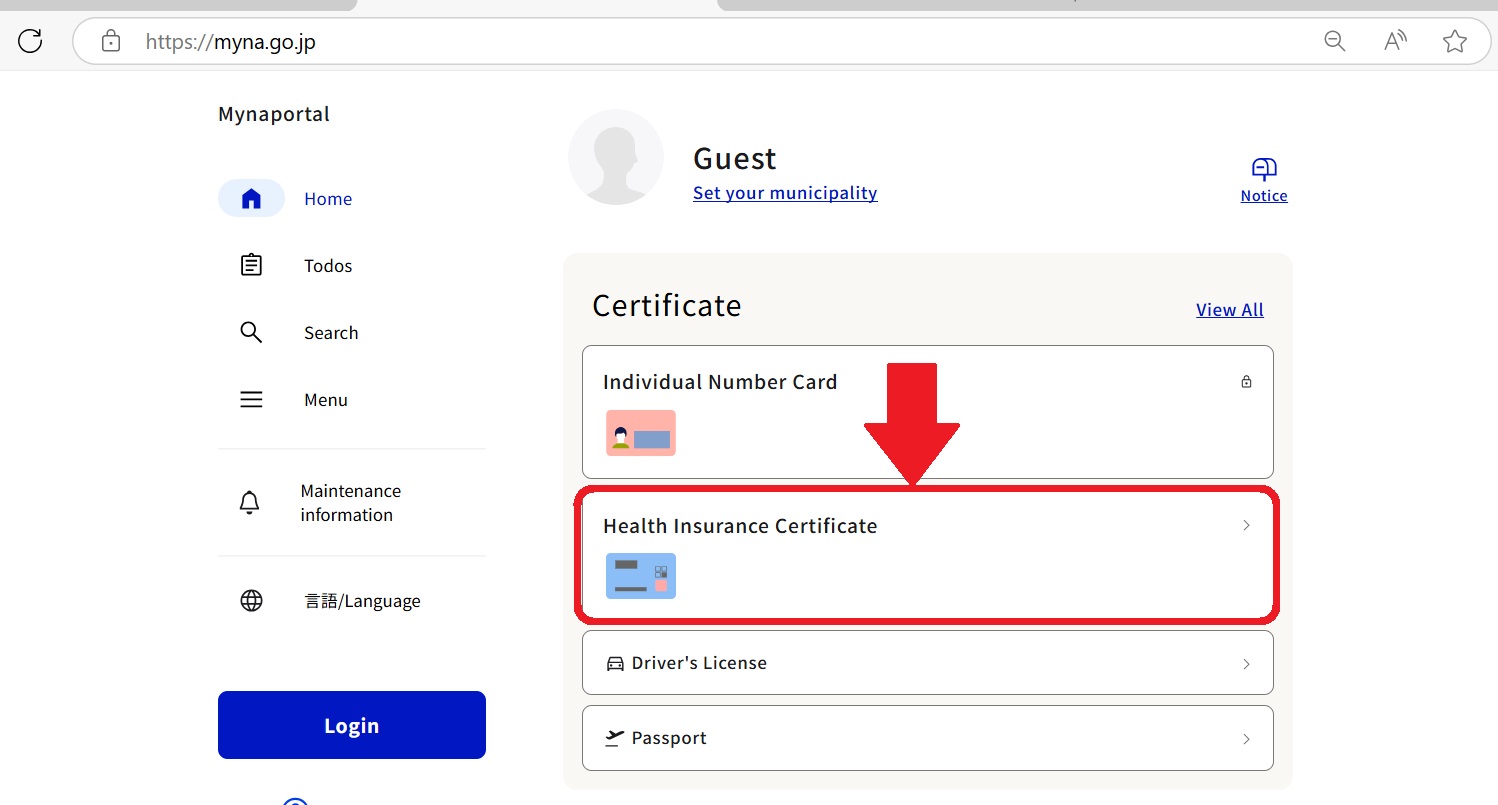Click the View All certificates link
The width and height of the screenshot is (1498, 805).
(x=1230, y=310)
